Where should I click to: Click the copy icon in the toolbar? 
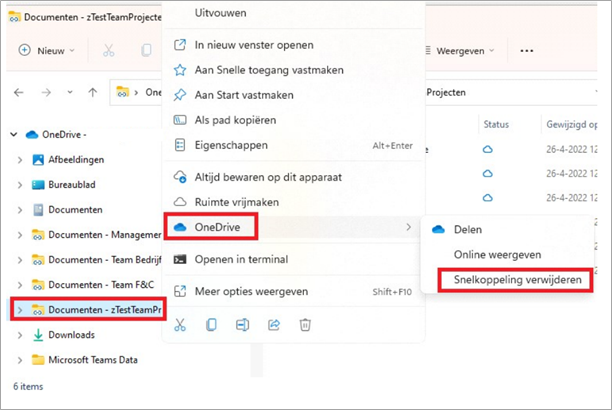pos(146,50)
